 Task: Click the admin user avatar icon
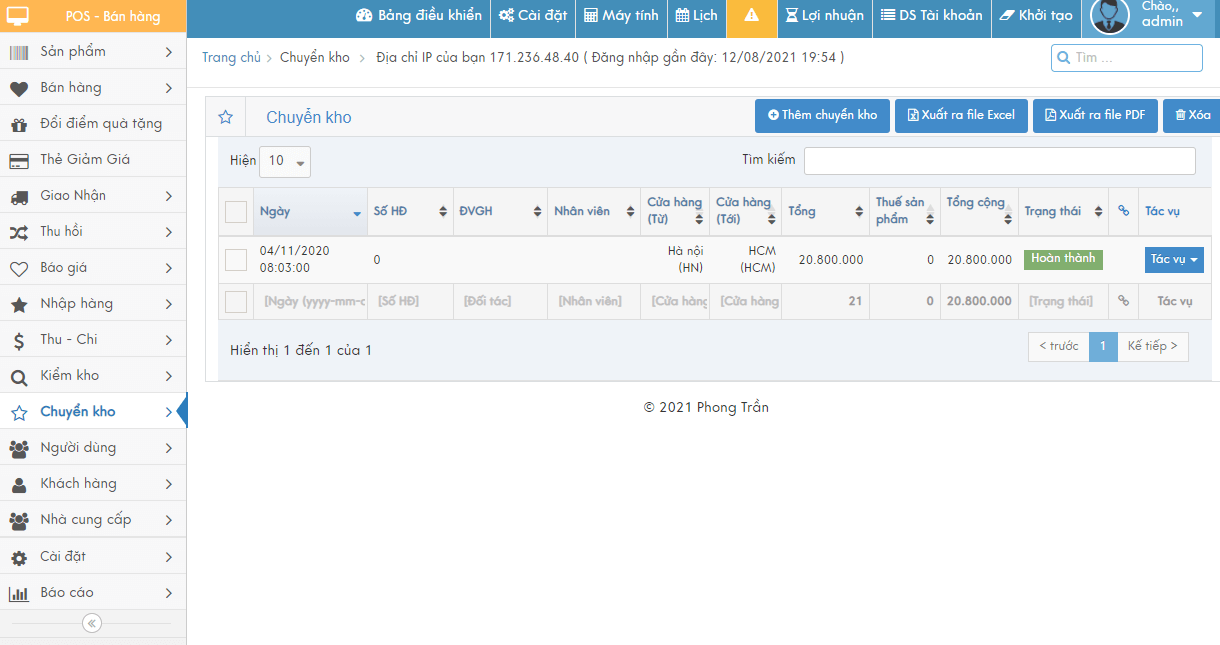click(1109, 16)
